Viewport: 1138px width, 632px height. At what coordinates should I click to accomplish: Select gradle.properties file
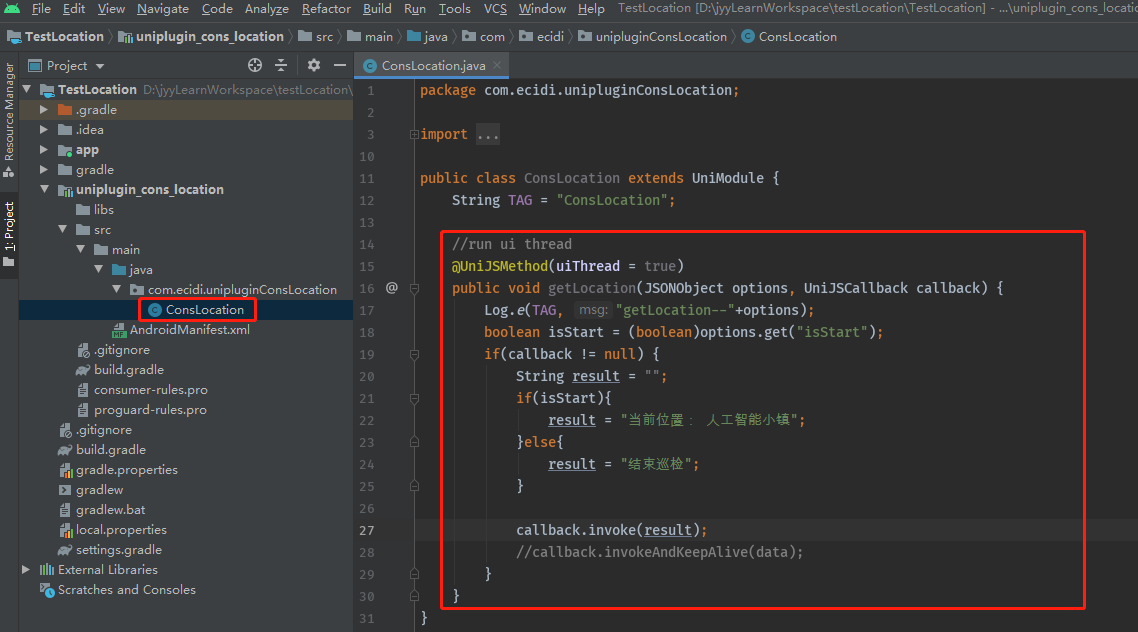pos(118,470)
